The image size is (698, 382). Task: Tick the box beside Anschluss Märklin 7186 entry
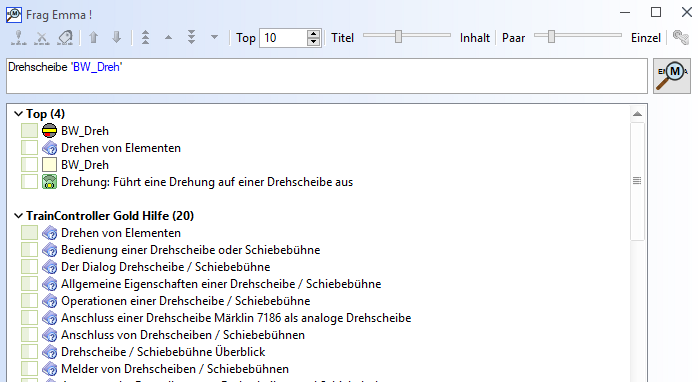point(29,318)
